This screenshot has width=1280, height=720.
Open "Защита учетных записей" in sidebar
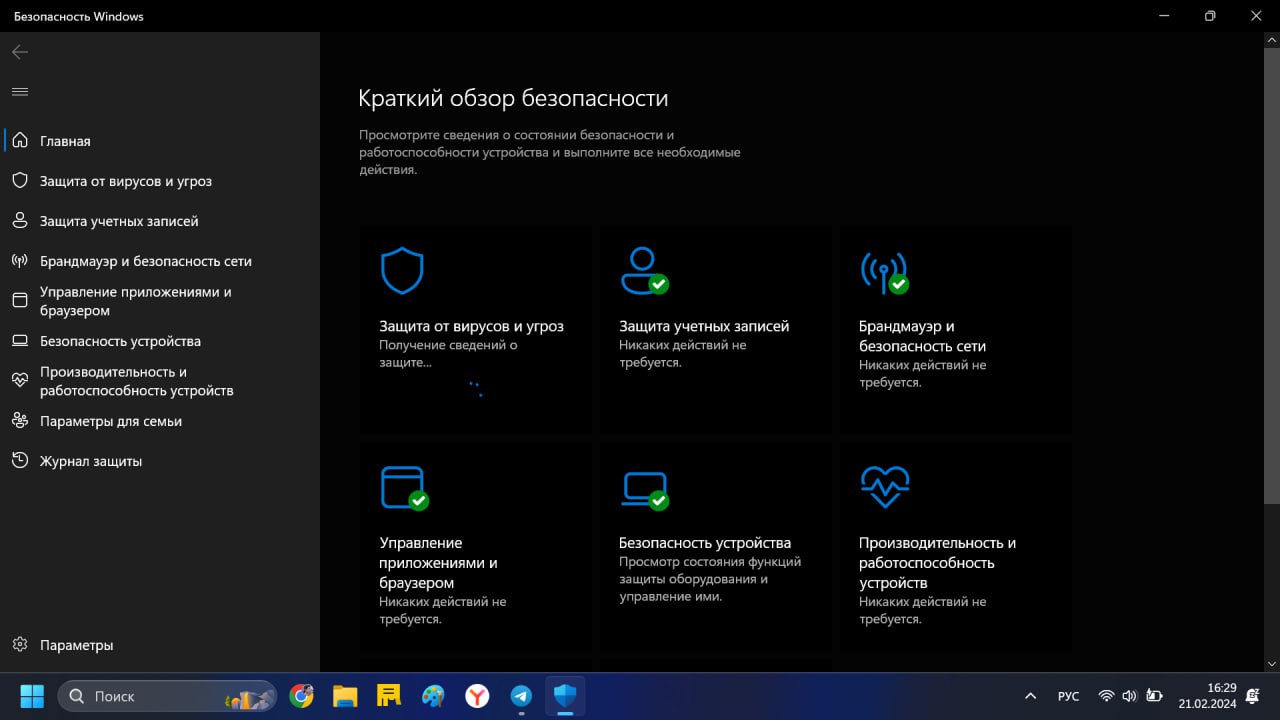pyautogui.click(x=119, y=221)
